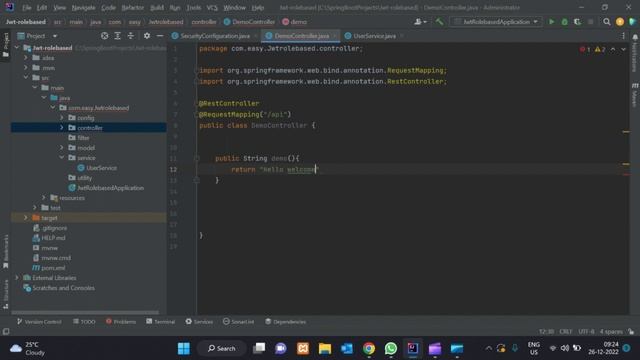The height and width of the screenshot is (360, 640).
Task: Open the SonarLint tool window
Action: (239, 322)
